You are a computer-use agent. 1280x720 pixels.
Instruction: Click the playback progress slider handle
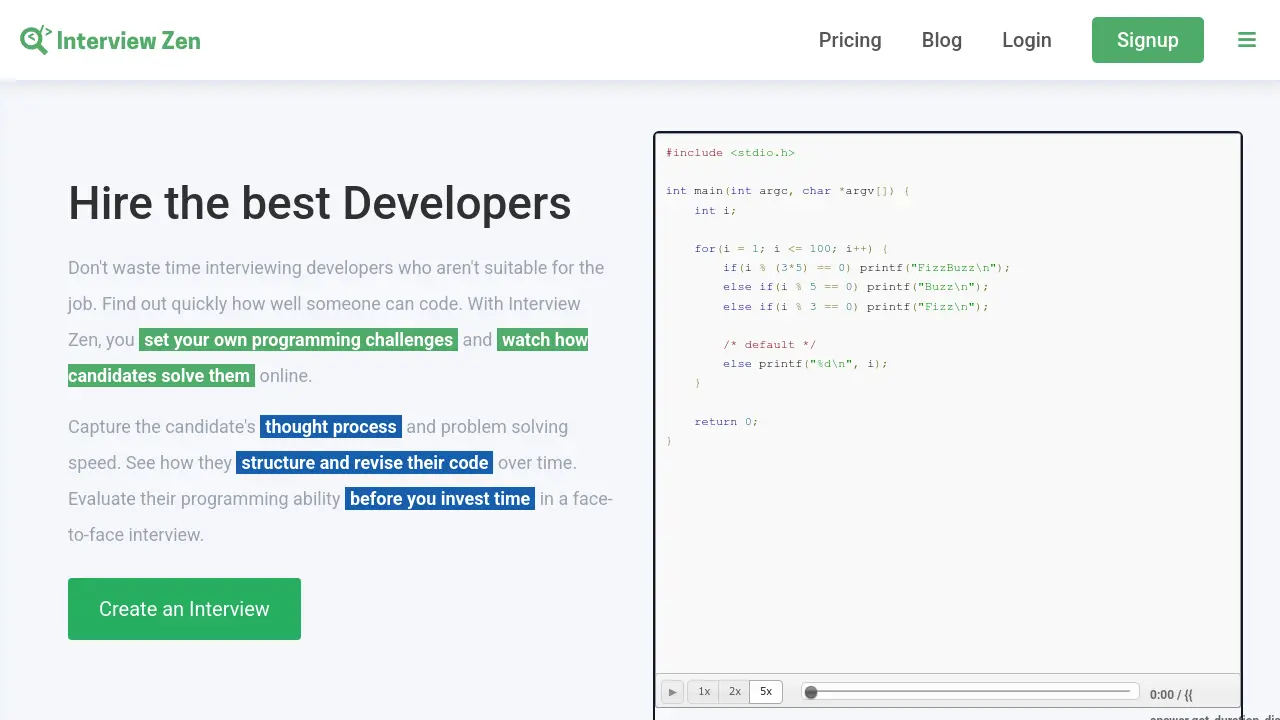click(x=811, y=692)
